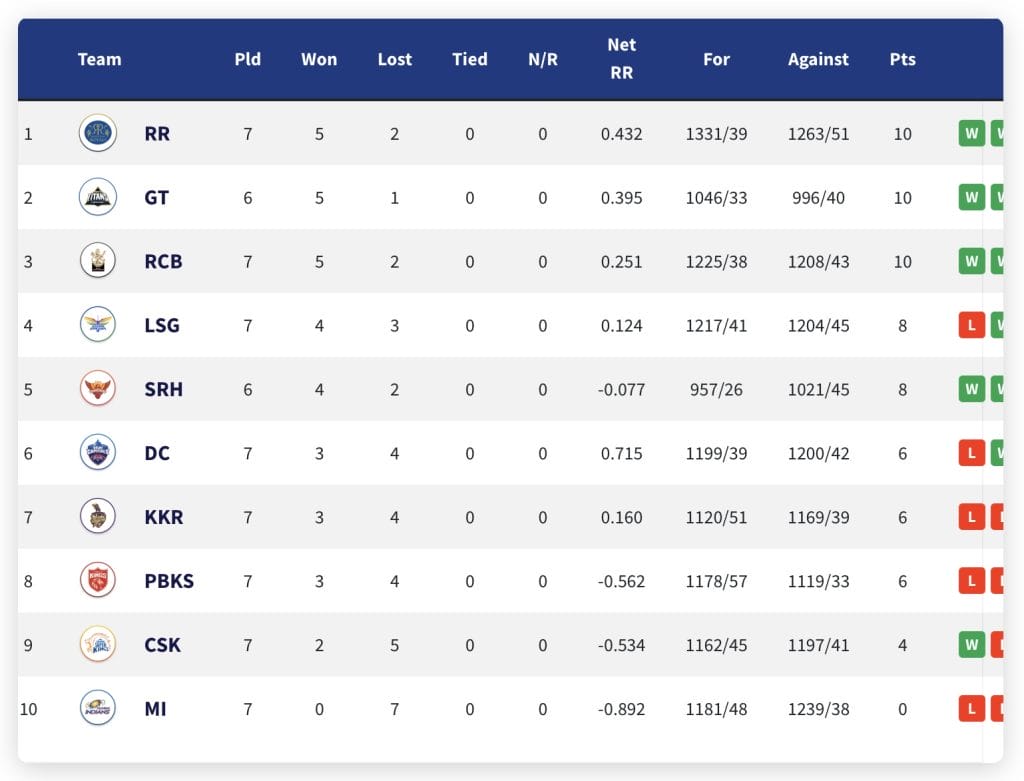The width and height of the screenshot is (1024, 781).
Task: Click the Against column header
Action: point(818,59)
